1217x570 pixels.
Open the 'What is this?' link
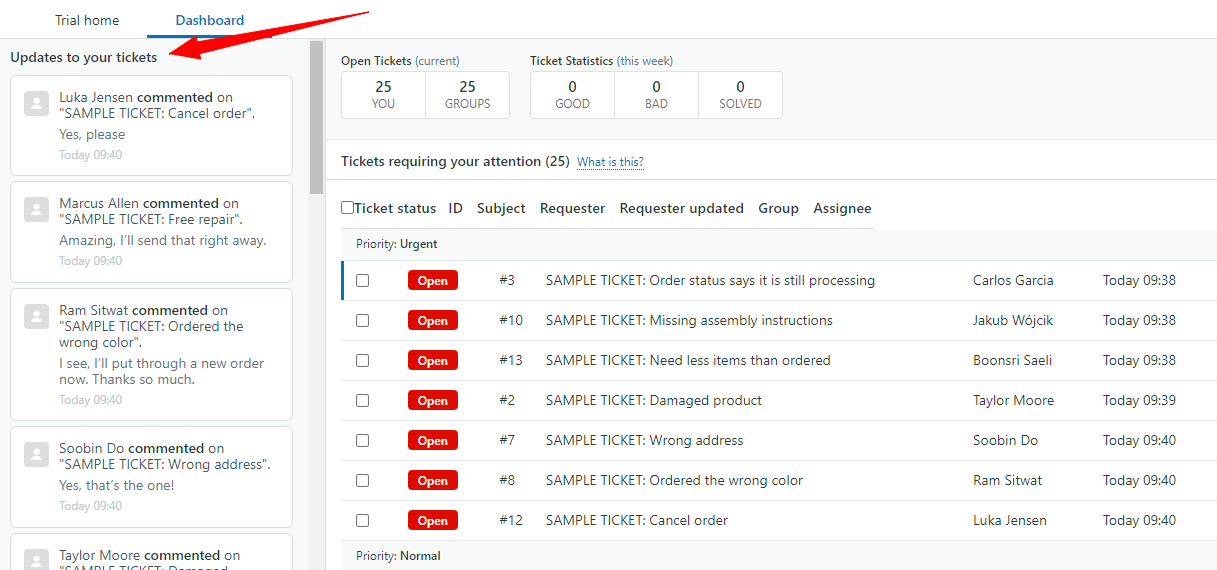pyautogui.click(x=610, y=162)
